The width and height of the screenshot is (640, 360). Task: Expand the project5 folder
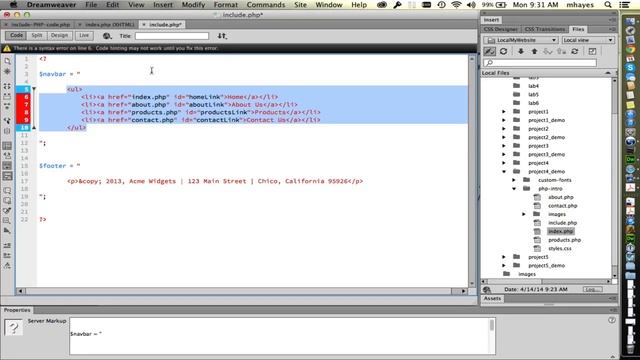tap(504, 257)
